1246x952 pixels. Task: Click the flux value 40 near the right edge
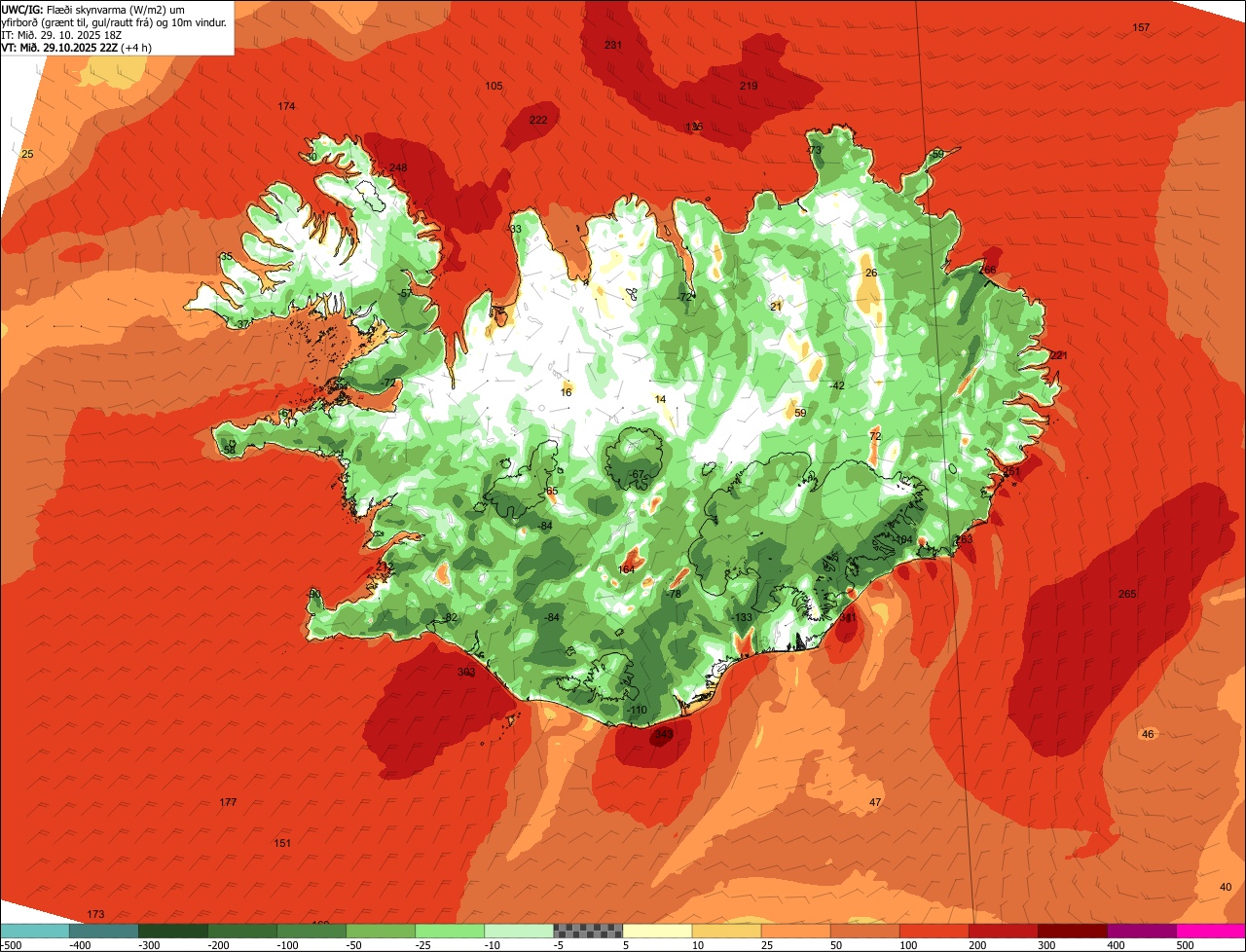pos(1226,887)
